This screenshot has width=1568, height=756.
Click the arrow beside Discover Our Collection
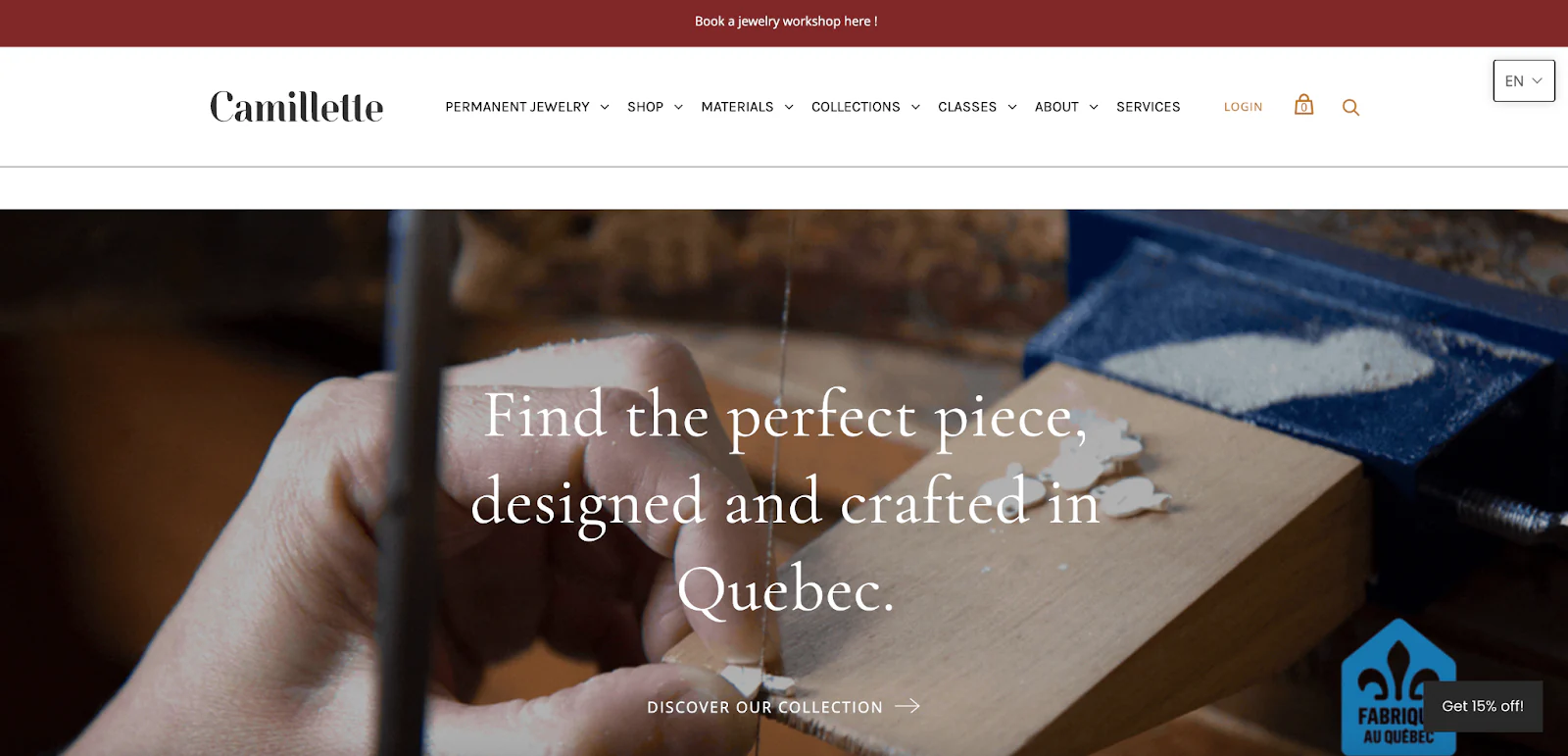click(x=908, y=706)
